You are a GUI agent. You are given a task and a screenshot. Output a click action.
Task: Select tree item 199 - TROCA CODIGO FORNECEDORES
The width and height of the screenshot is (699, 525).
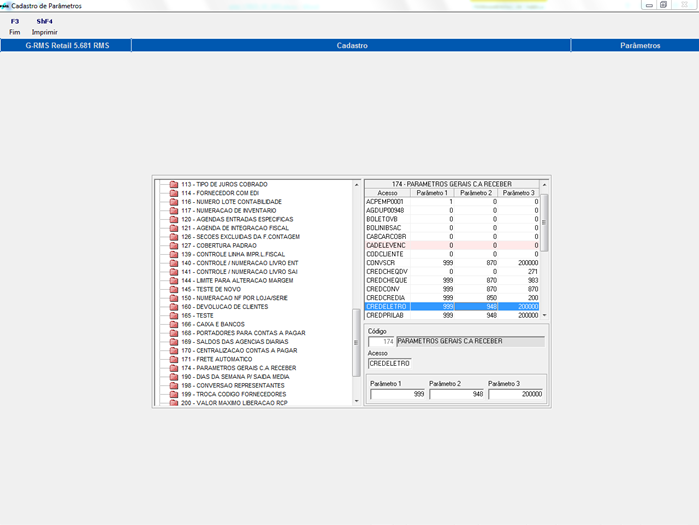pyautogui.click(x=234, y=394)
